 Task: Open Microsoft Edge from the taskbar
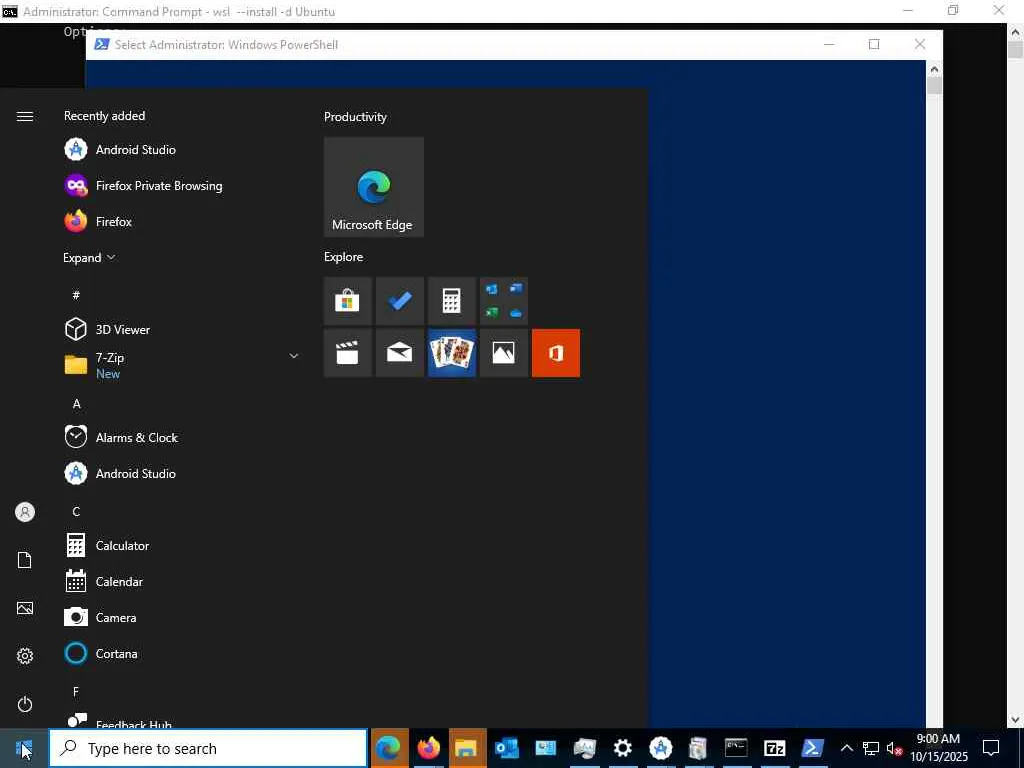pyautogui.click(x=389, y=748)
